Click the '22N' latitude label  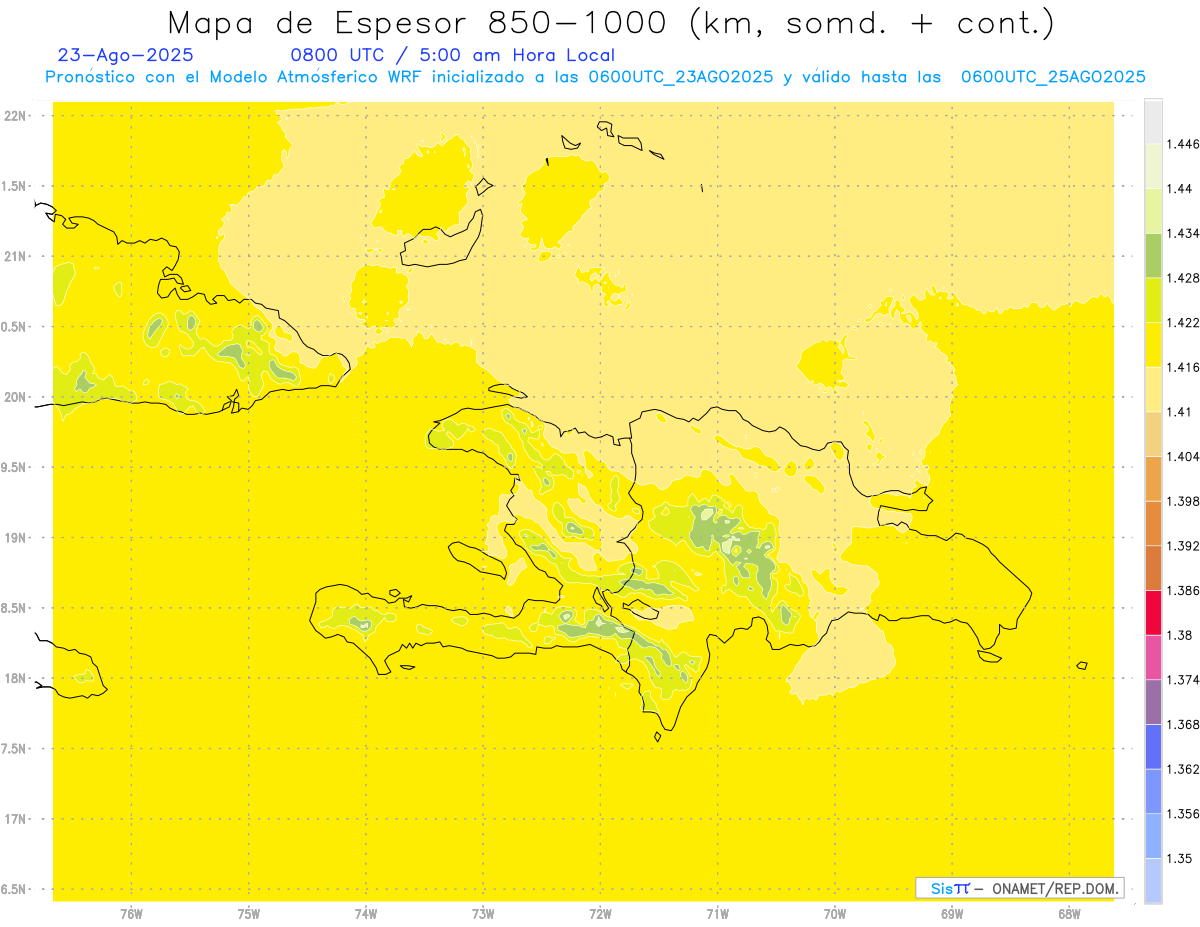point(15,116)
